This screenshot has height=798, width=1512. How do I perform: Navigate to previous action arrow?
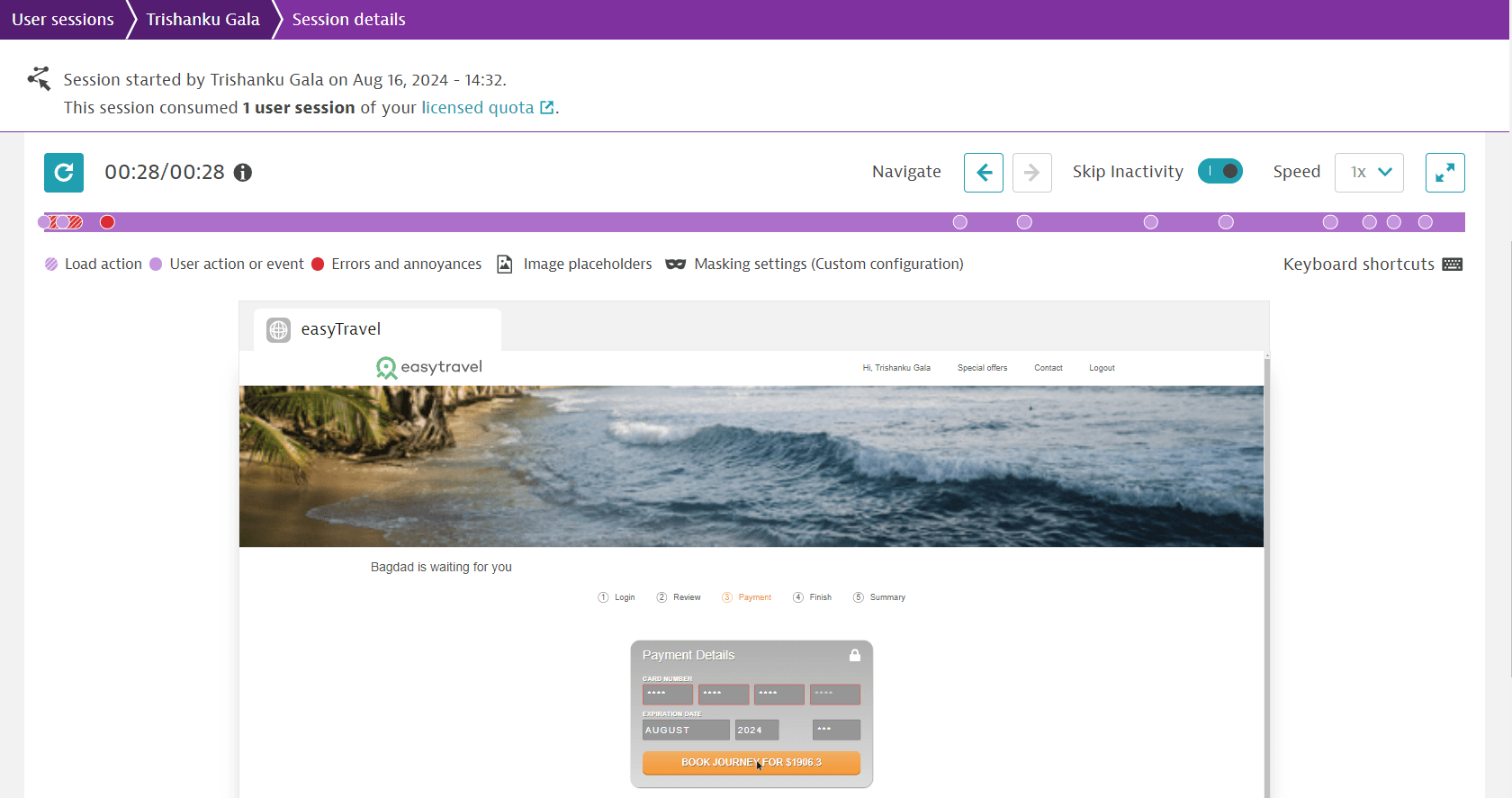pos(984,173)
